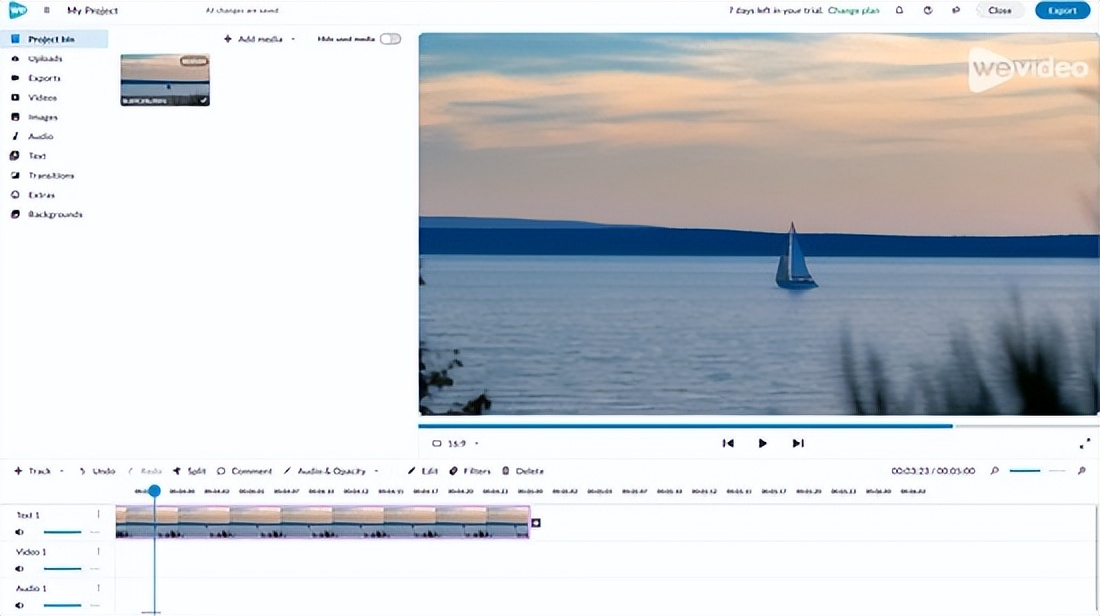Zoom in the timeline with the right magnifier
Screen dimensions: 1100x616
point(1081,471)
